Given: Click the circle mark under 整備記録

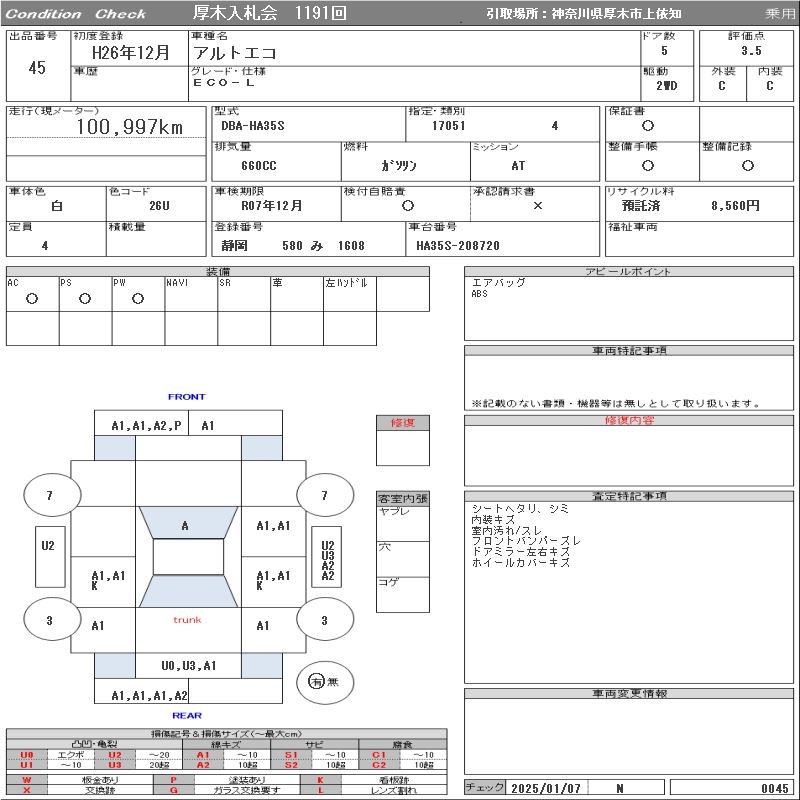Looking at the screenshot, I should (747, 165).
